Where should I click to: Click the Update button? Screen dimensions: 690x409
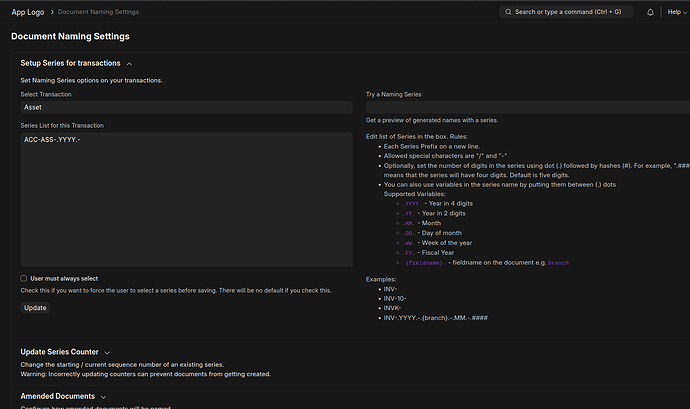(35, 308)
